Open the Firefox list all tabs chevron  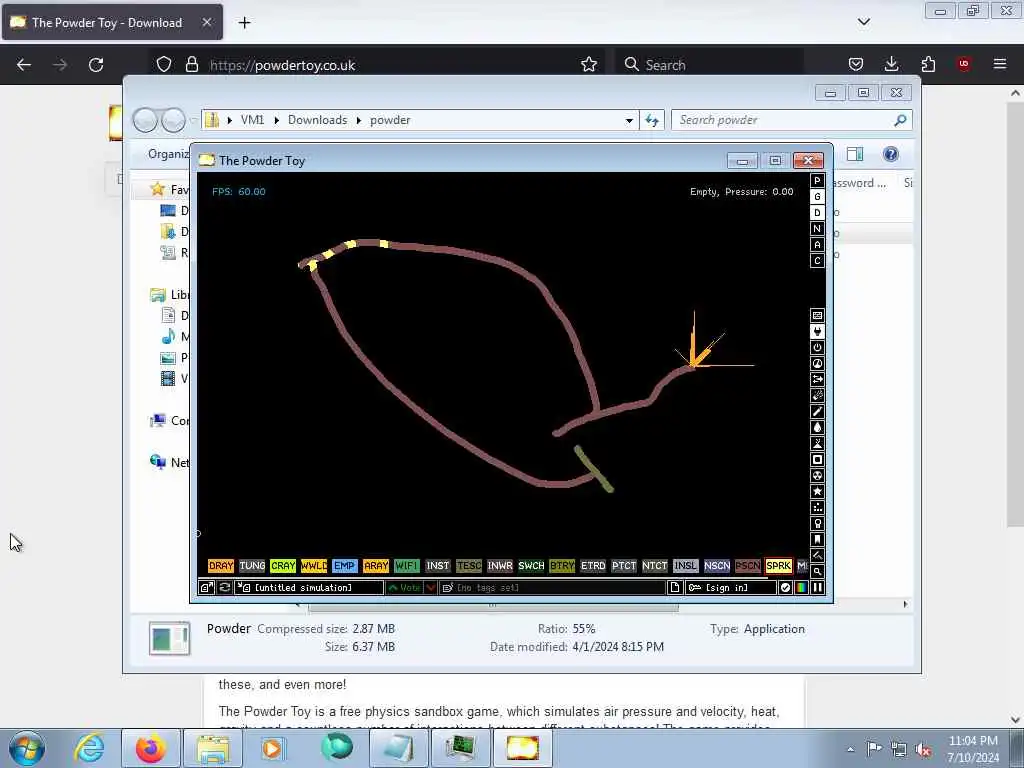(x=864, y=22)
